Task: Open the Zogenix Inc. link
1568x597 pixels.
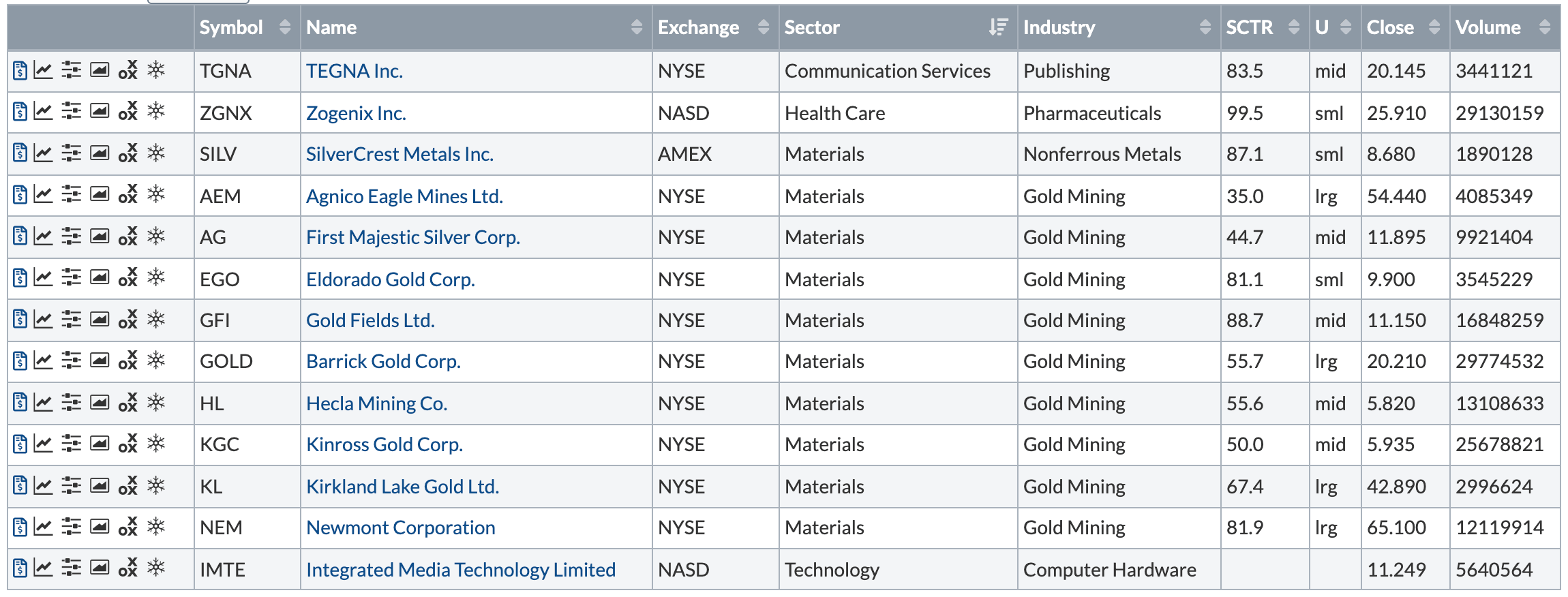Action: click(x=356, y=113)
